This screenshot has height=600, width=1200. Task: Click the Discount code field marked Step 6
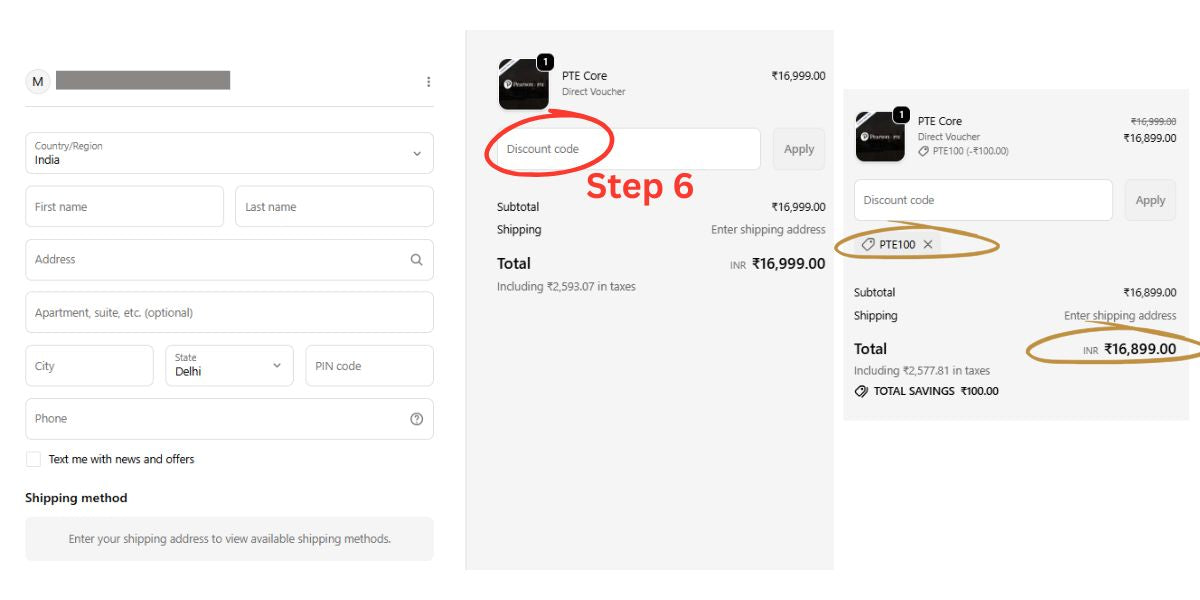point(629,149)
